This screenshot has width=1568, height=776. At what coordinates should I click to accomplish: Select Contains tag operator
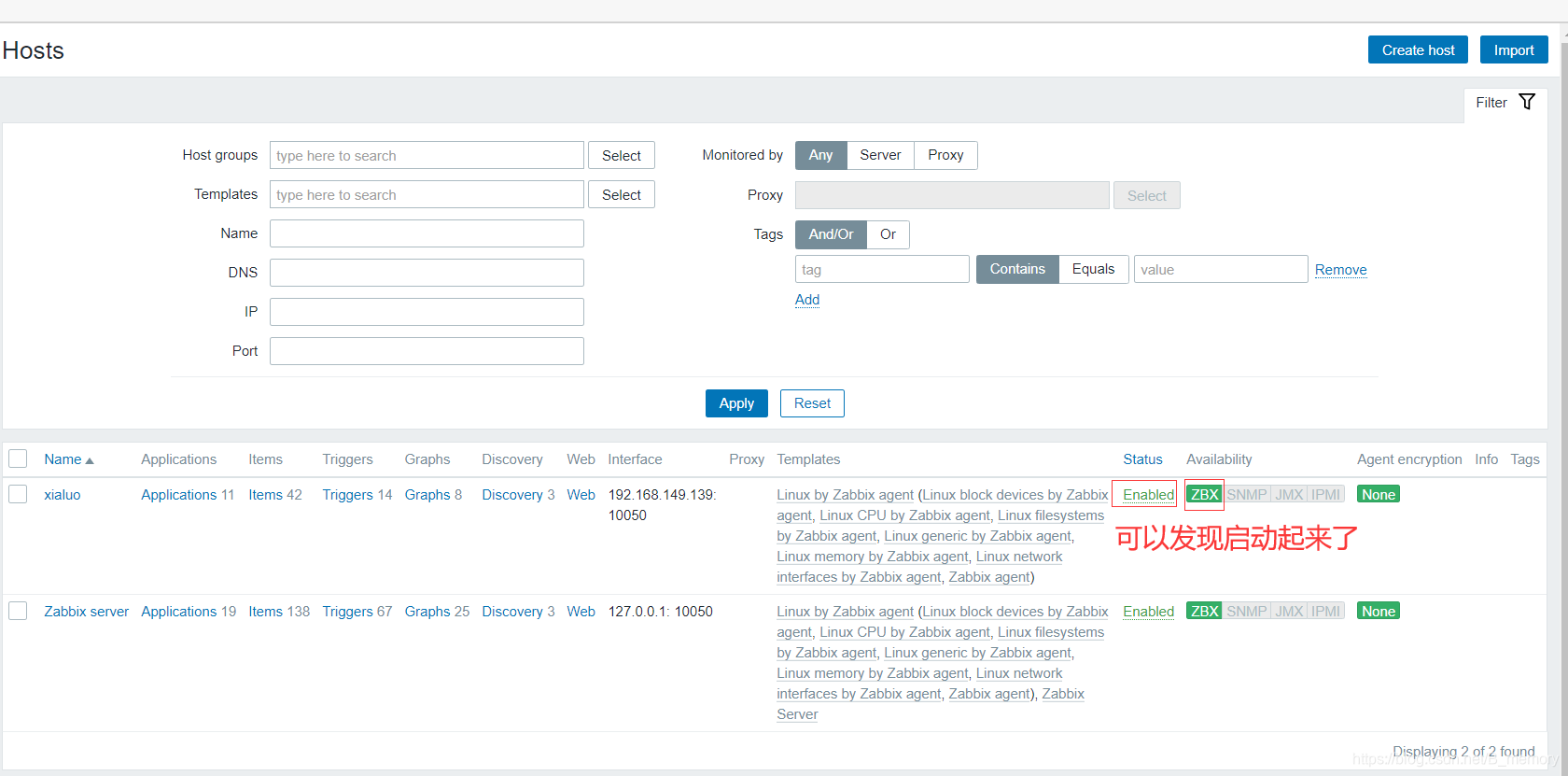click(x=1017, y=269)
